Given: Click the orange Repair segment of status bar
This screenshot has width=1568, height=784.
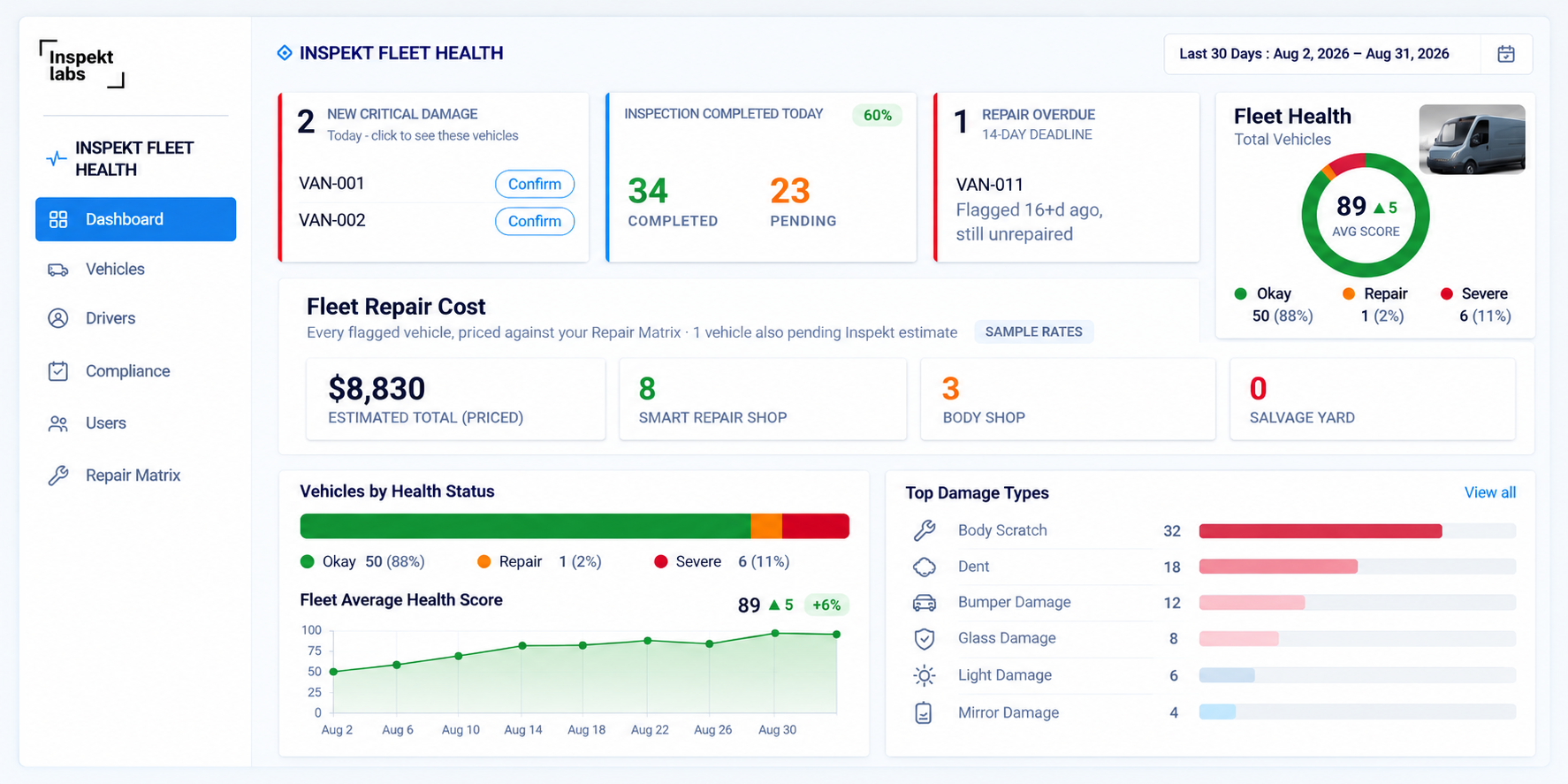Looking at the screenshot, I should tap(767, 526).
